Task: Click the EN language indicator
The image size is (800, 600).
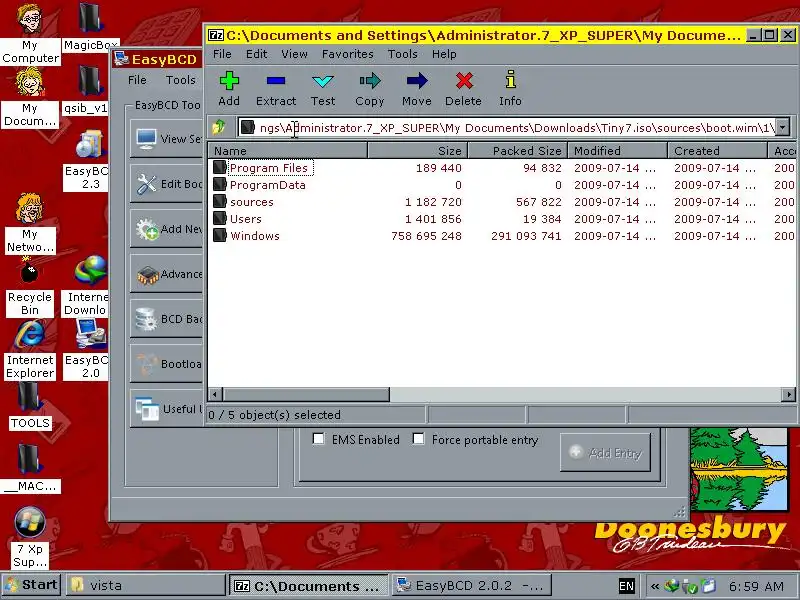Action: pyautogui.click(x=626, y=586)
